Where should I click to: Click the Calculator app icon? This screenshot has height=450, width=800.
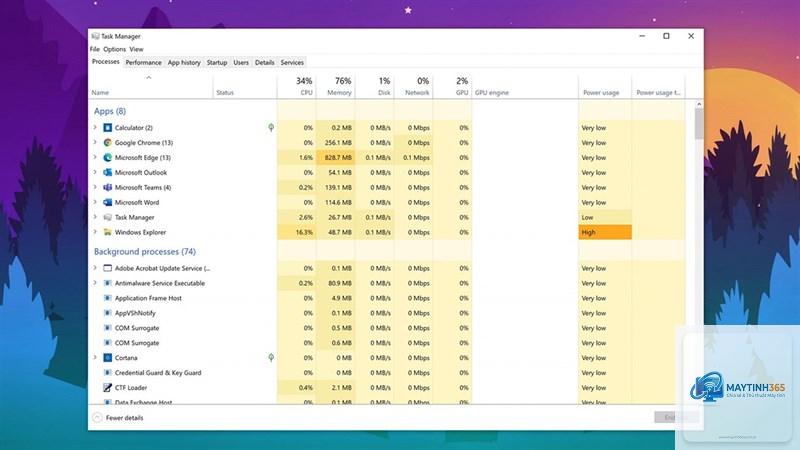click(108, 128)
